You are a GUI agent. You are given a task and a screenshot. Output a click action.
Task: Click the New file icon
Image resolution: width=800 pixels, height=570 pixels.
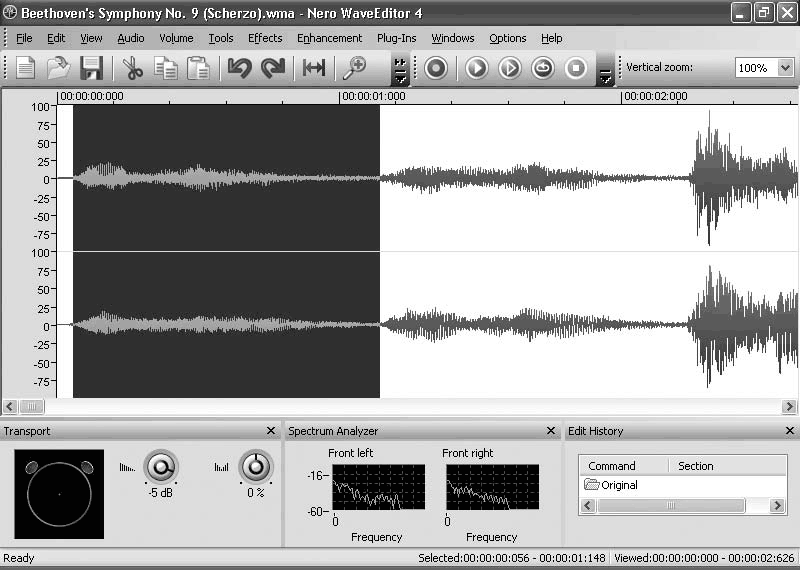click(25, 68)
